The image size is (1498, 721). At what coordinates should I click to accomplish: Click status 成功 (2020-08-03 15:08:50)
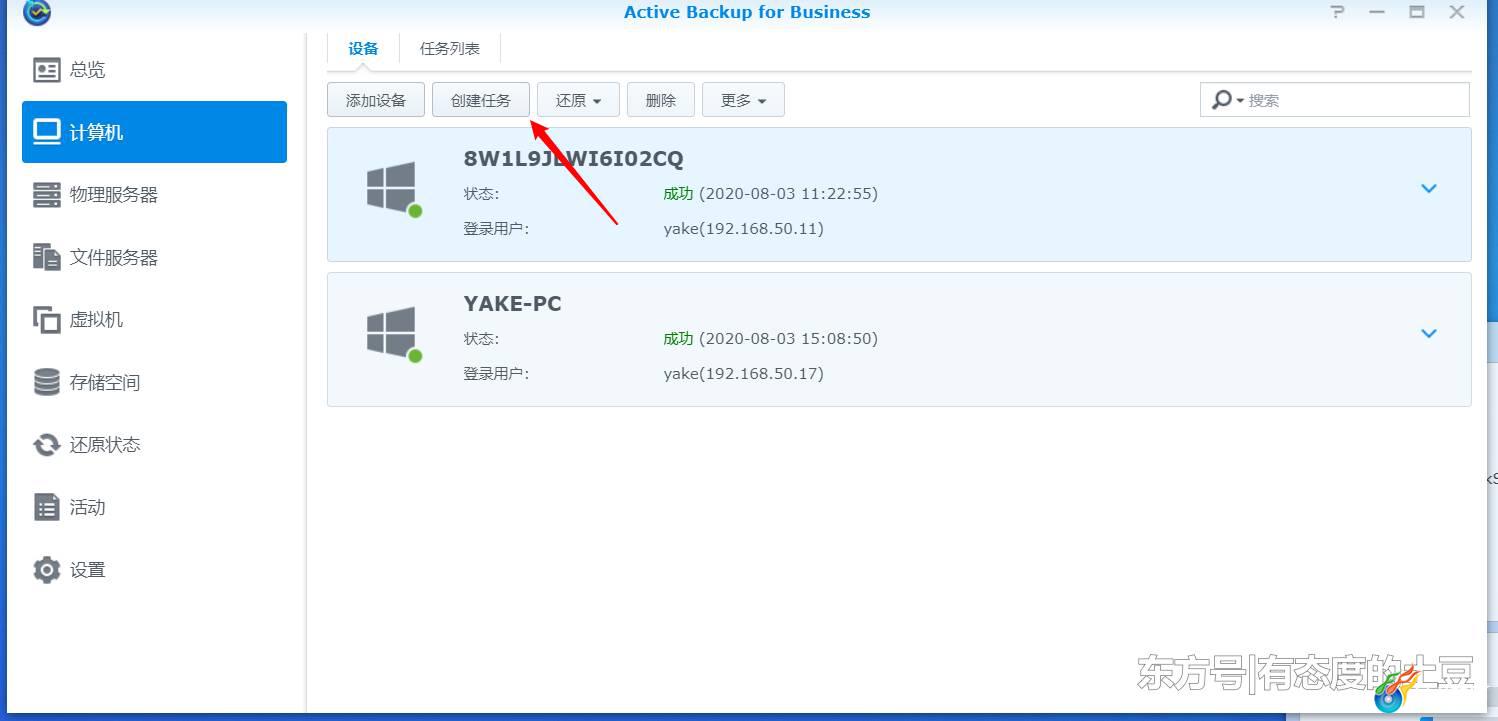point(771,338)
